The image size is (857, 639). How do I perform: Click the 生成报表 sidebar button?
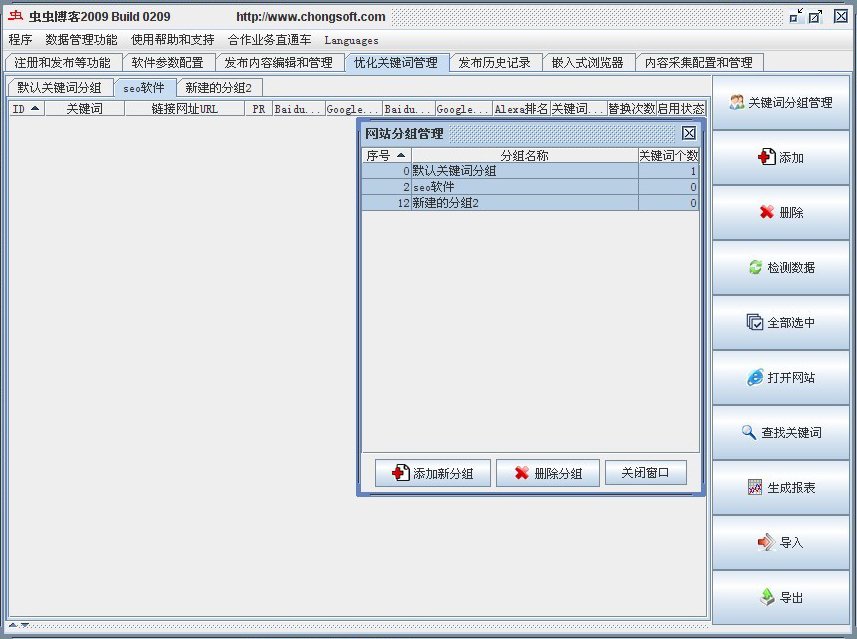pyautogui.click(x=780, y=487)
